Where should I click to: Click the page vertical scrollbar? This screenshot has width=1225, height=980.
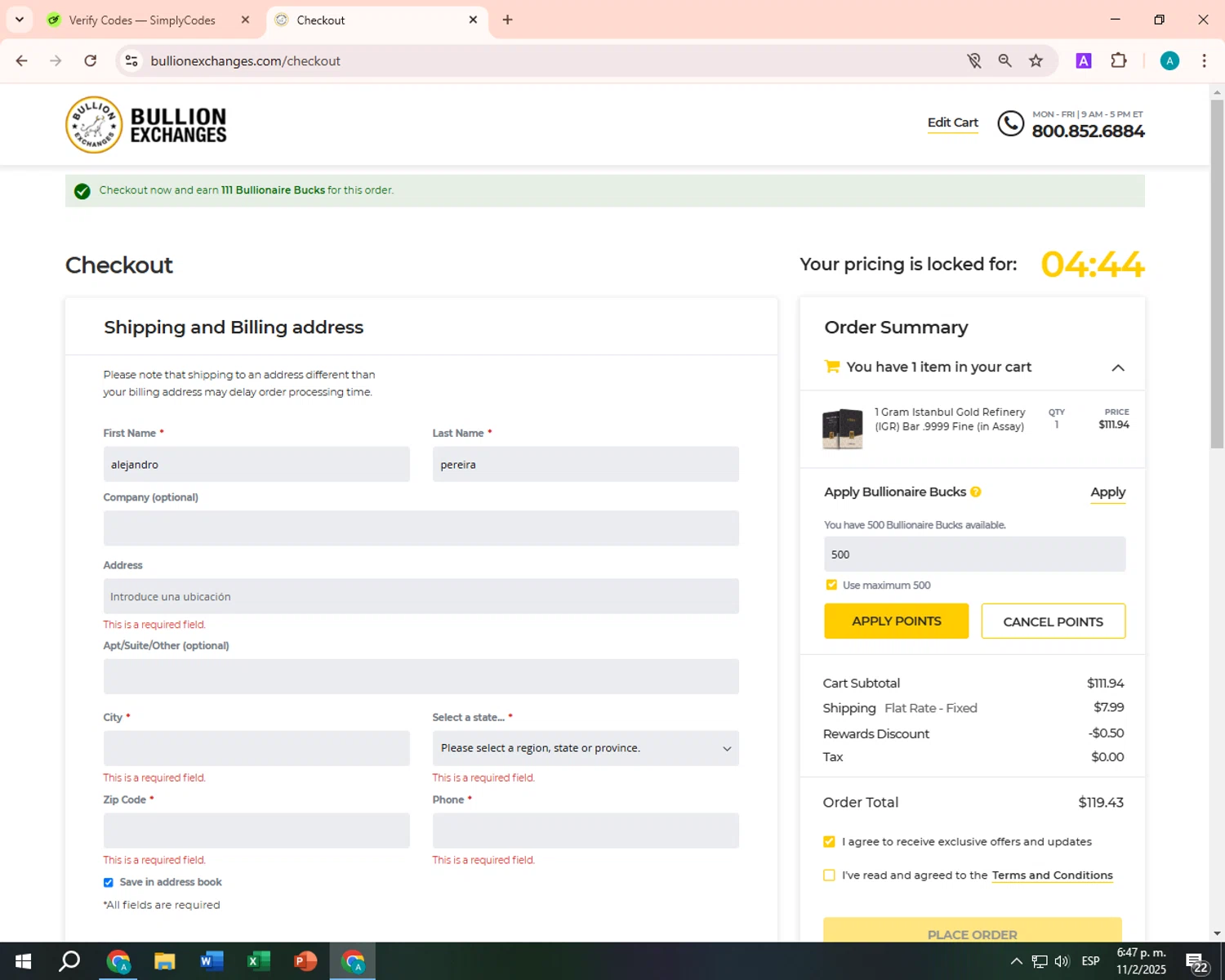tap(1217, 274)
